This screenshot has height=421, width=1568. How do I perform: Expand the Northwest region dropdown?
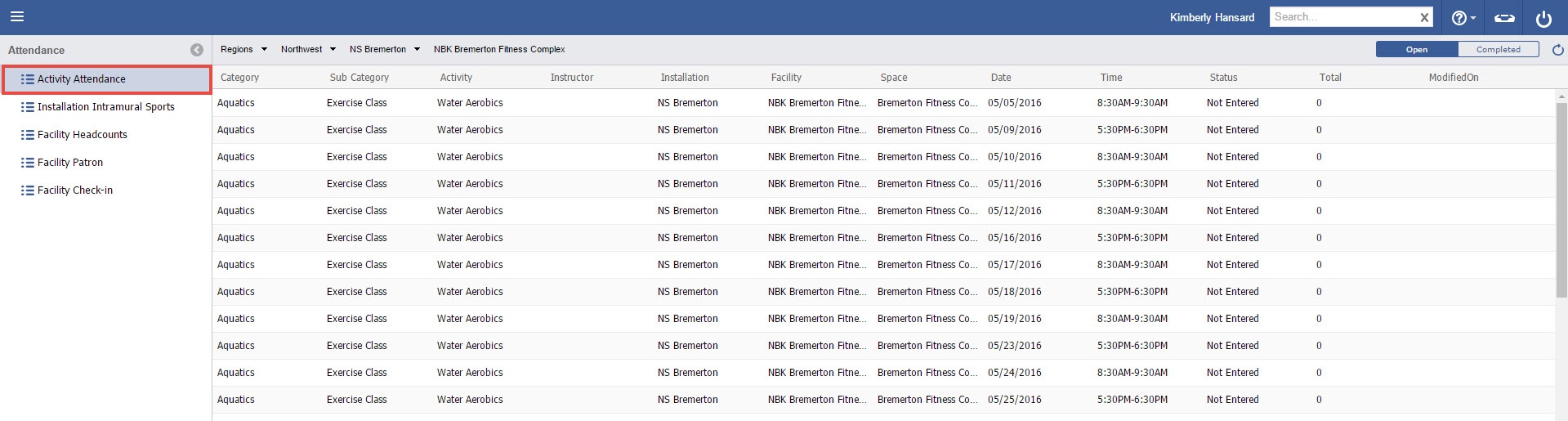(333, 50)
